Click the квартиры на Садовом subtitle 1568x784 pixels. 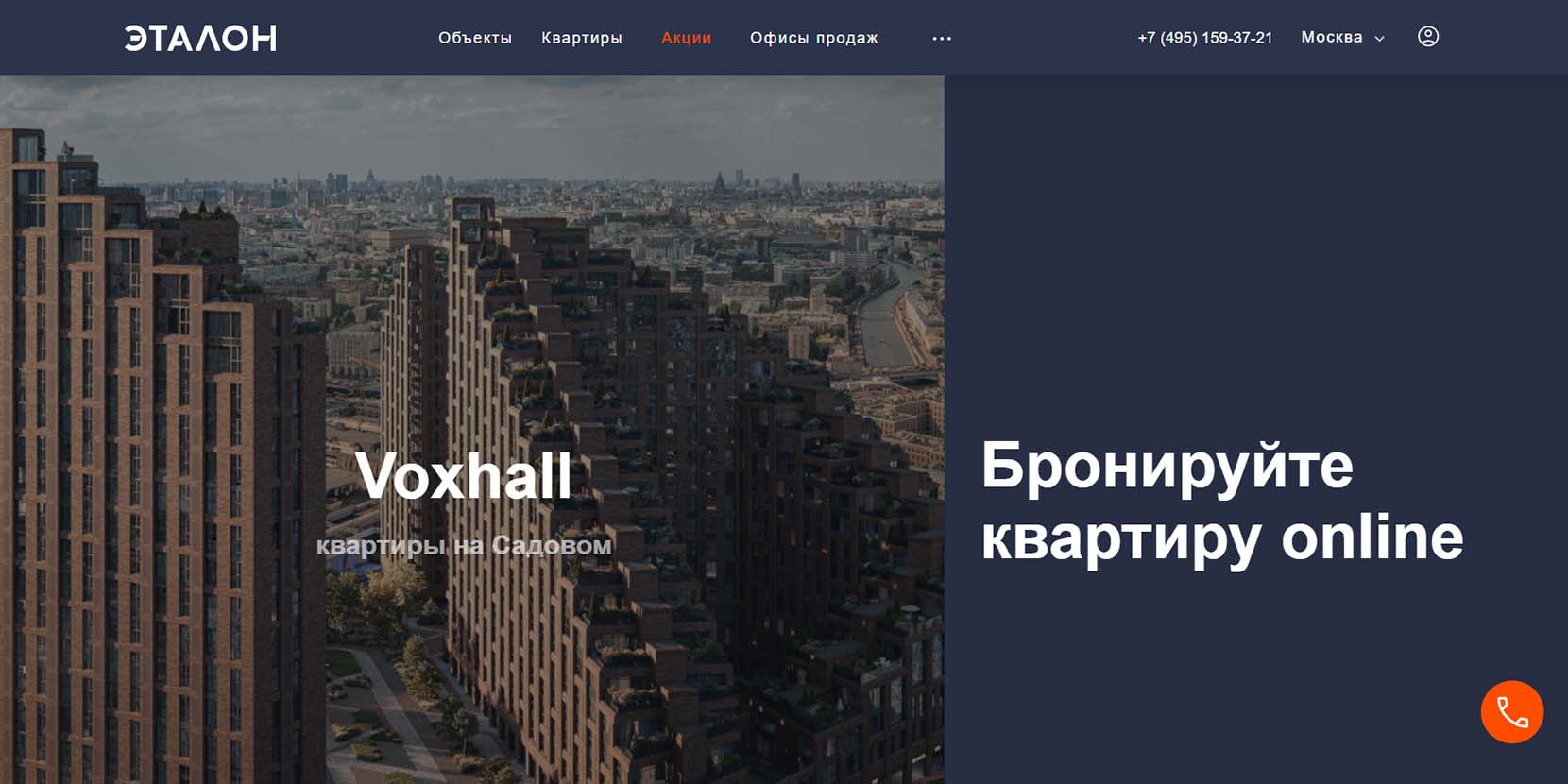tap(464, 546)
